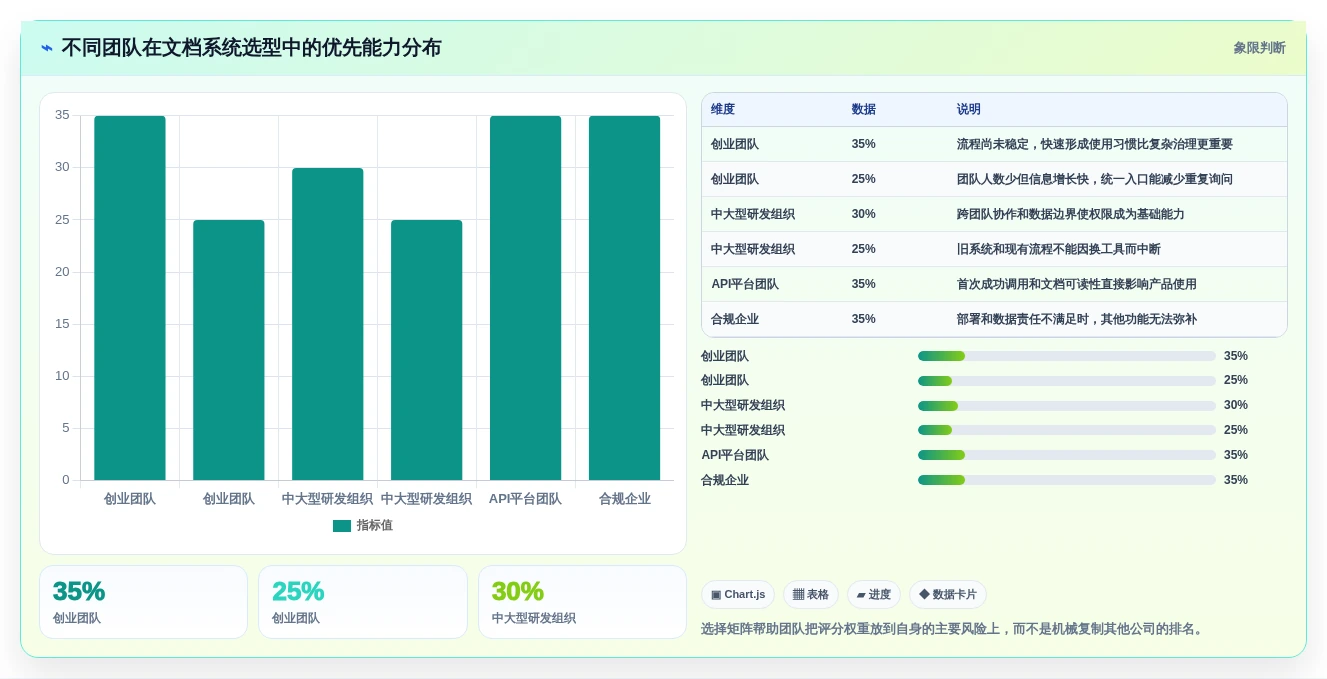Click the bar icon on the 进度 chip
Image resolution: width=1327 pixels, height=679 pixels.
coord(861,595)
